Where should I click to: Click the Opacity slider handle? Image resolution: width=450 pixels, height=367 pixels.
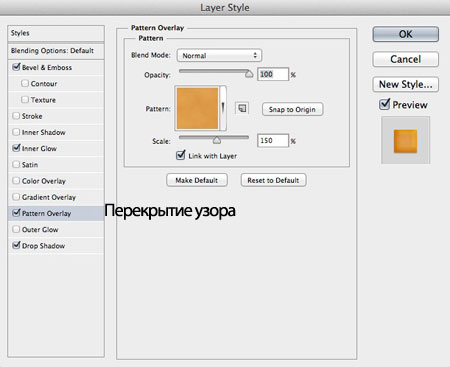pos(249,74)
